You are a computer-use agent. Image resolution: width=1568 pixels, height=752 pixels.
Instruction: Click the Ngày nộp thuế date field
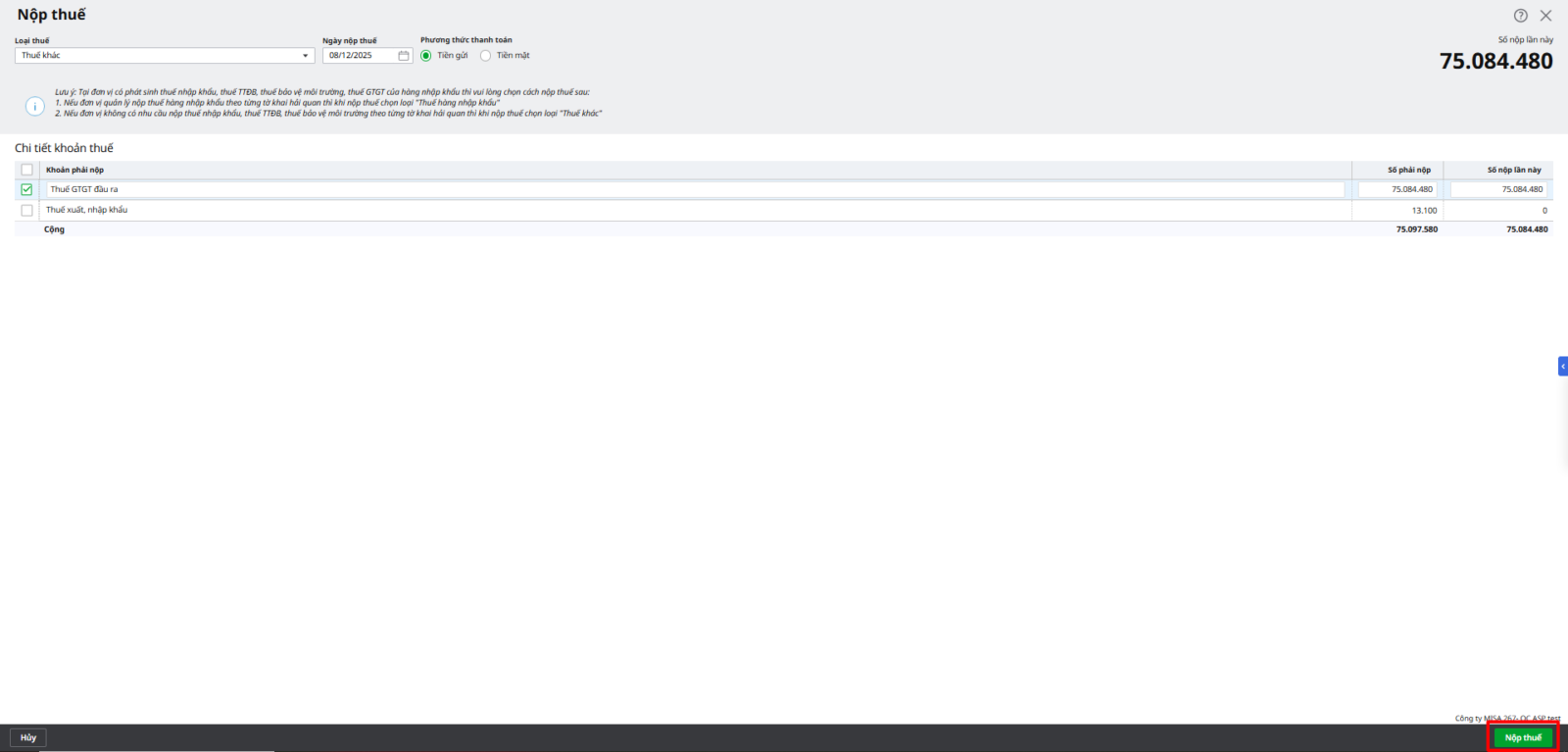pyautogui.click(x=359, y=56)
